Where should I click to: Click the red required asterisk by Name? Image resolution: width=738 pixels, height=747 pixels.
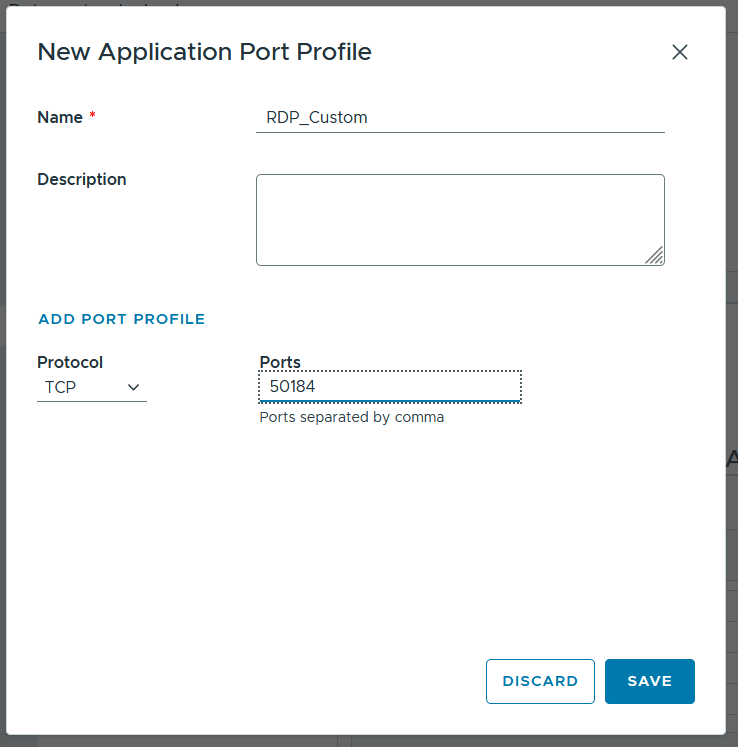pyautogui.click(x=92, y=115)
